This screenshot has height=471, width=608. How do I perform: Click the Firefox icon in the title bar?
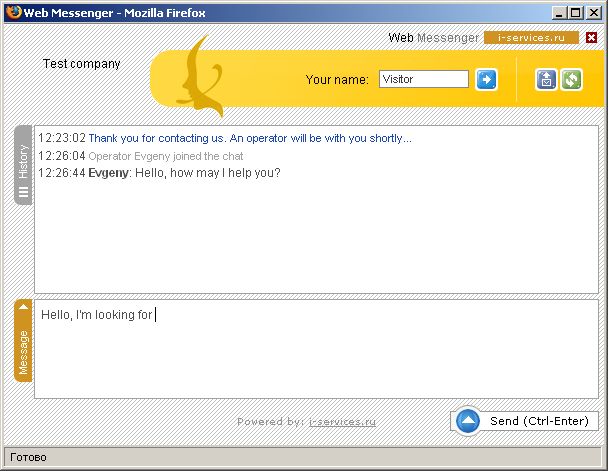(x=12, y=13)
